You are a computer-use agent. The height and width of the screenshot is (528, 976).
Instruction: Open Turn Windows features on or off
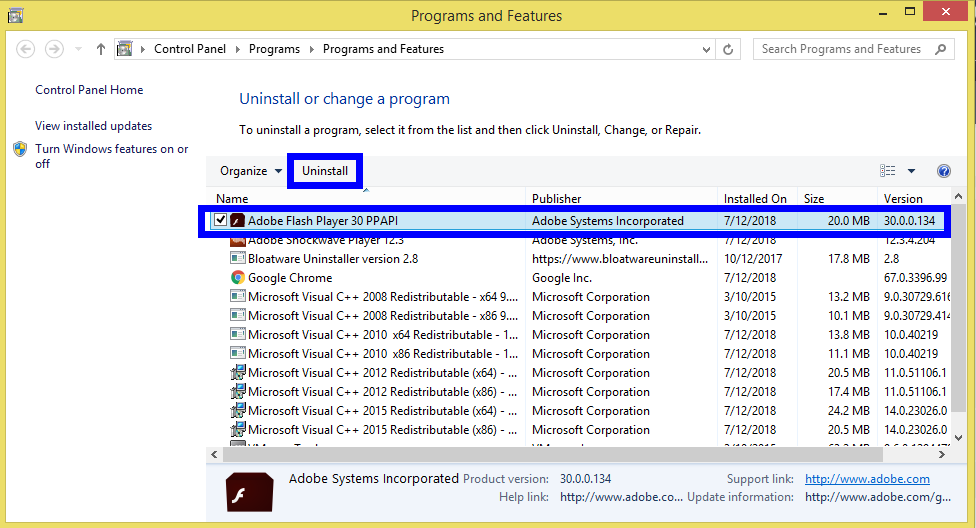(111, 156)
